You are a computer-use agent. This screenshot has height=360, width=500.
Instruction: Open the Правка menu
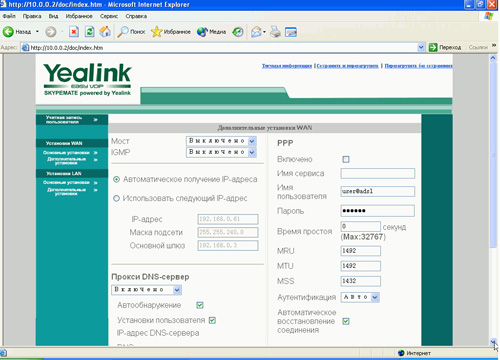point(32,16)
